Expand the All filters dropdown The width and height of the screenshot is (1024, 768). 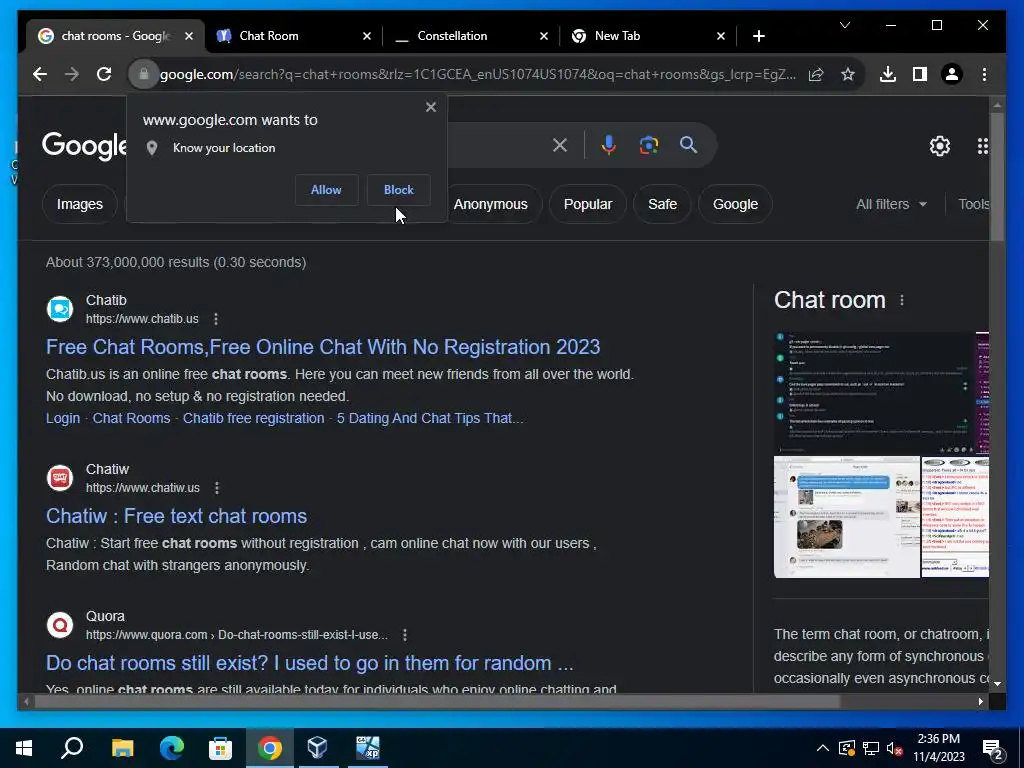click(x=891, y=204)
